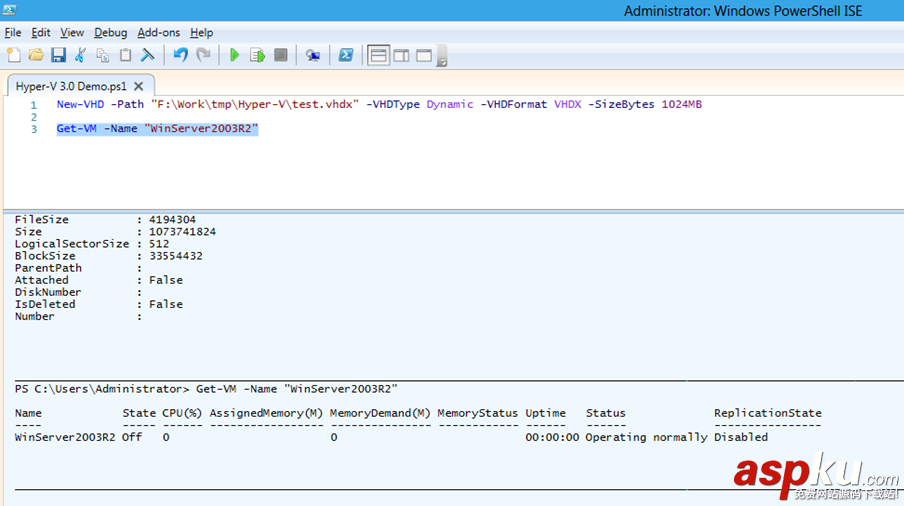
Task: Copy selection with the Copy icon
Action: 103,55
